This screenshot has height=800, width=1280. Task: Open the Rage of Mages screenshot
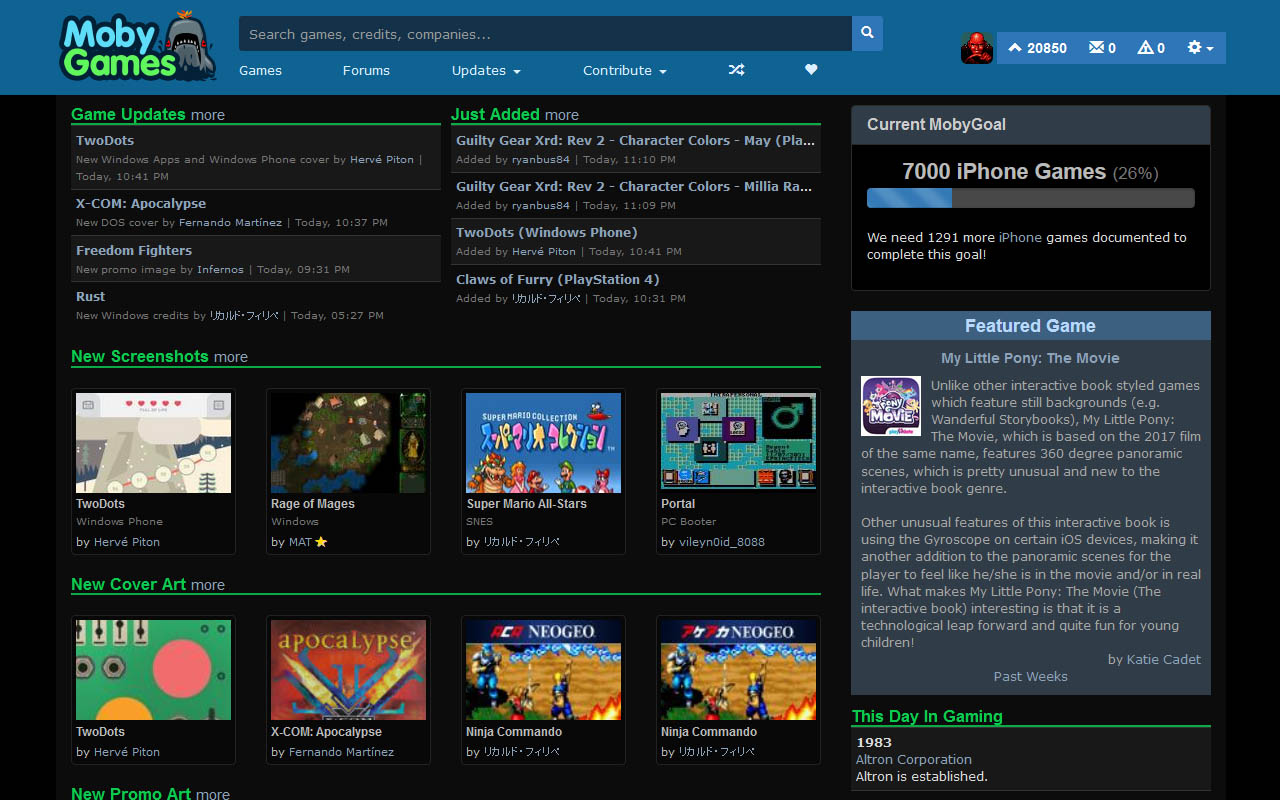pyautogui.click(x=348, y=442)
